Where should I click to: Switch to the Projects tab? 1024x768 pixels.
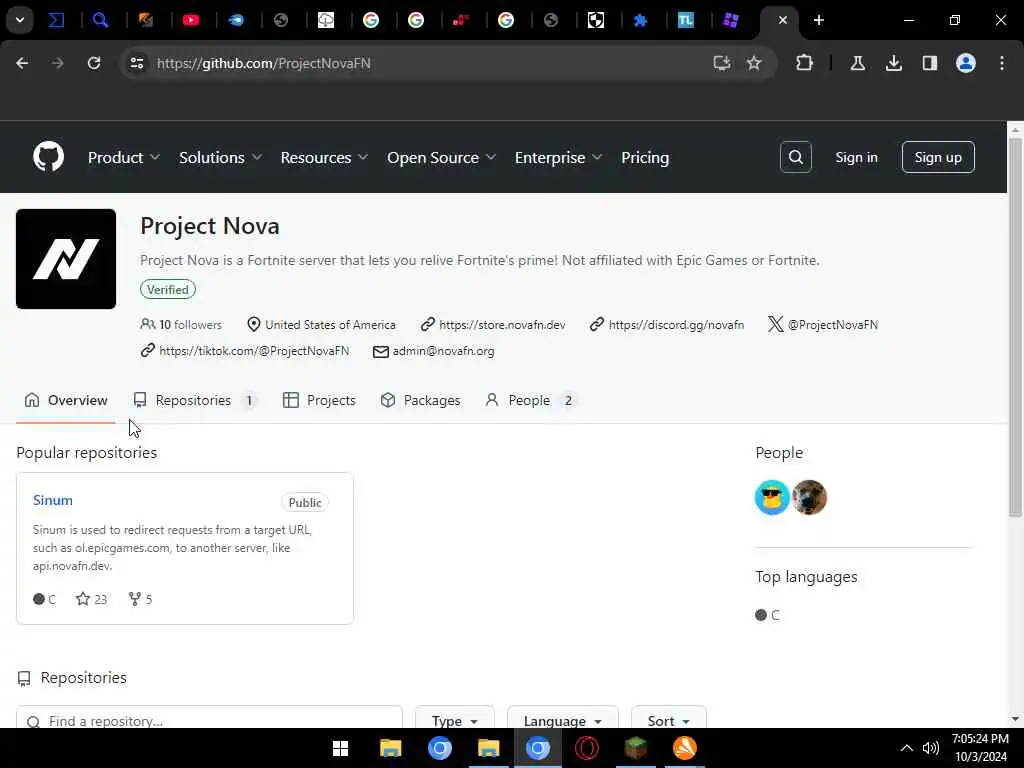pyautogui.click(x=319, y=400)
